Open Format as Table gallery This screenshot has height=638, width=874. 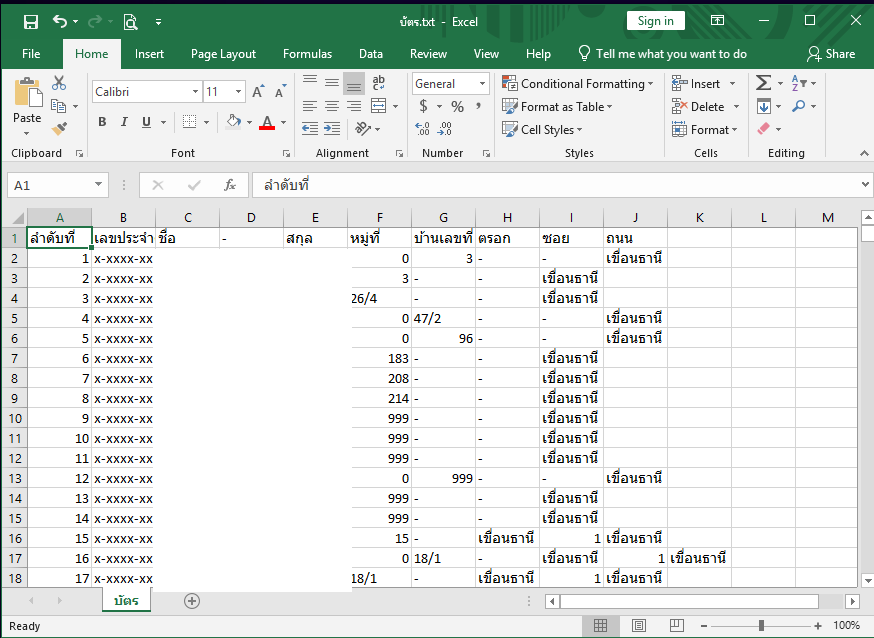point(557,106)
